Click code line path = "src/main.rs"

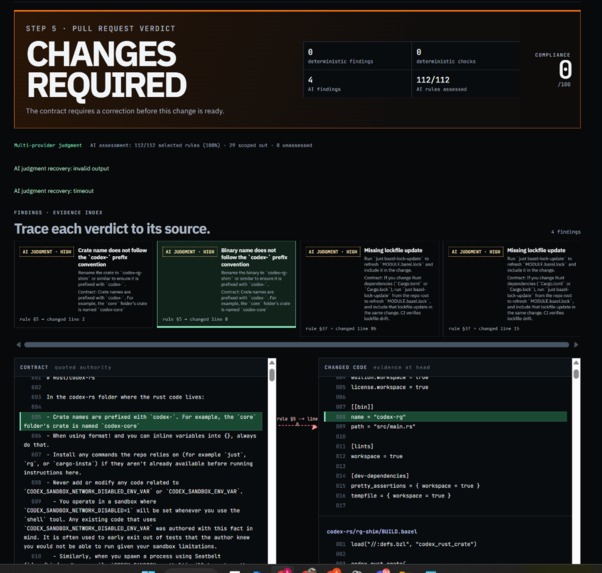383,426
